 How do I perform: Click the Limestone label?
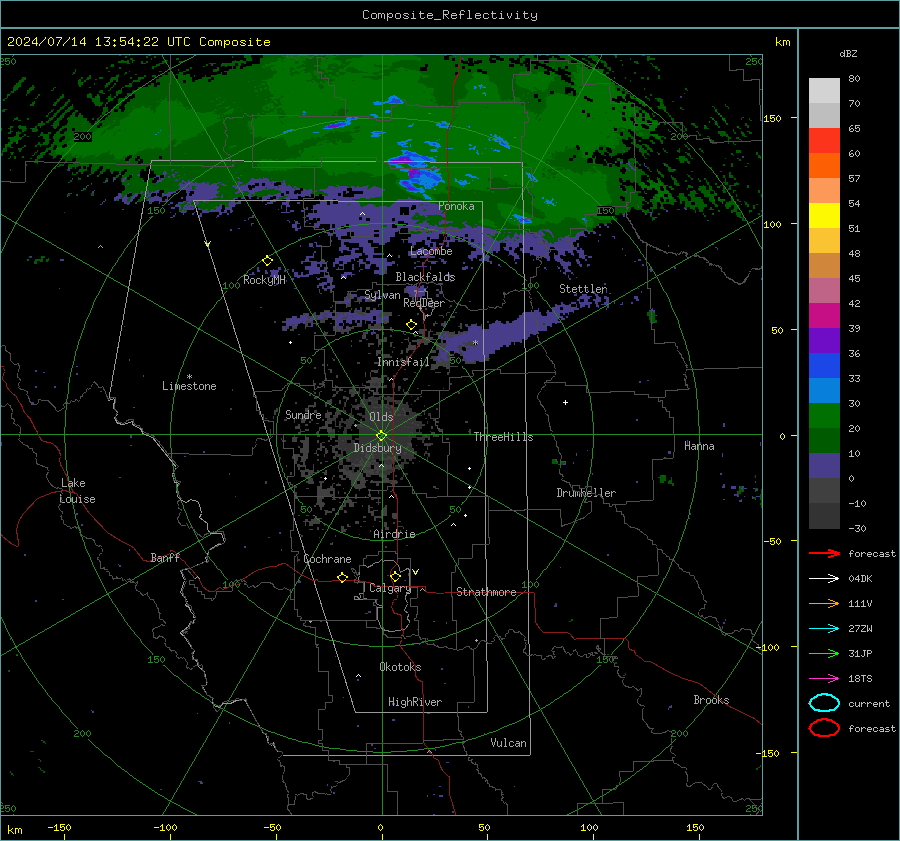pyautogui.click(x=189, y=386)
